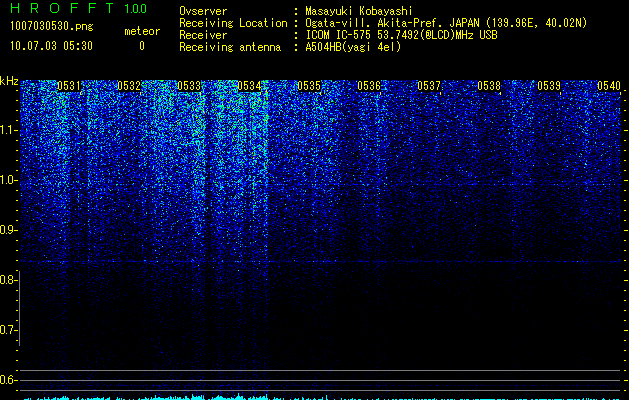The width and height of the screenshot is (629, 400).
Task: Select the ICOM IC-575 receiver text
Action: (401, 35)
